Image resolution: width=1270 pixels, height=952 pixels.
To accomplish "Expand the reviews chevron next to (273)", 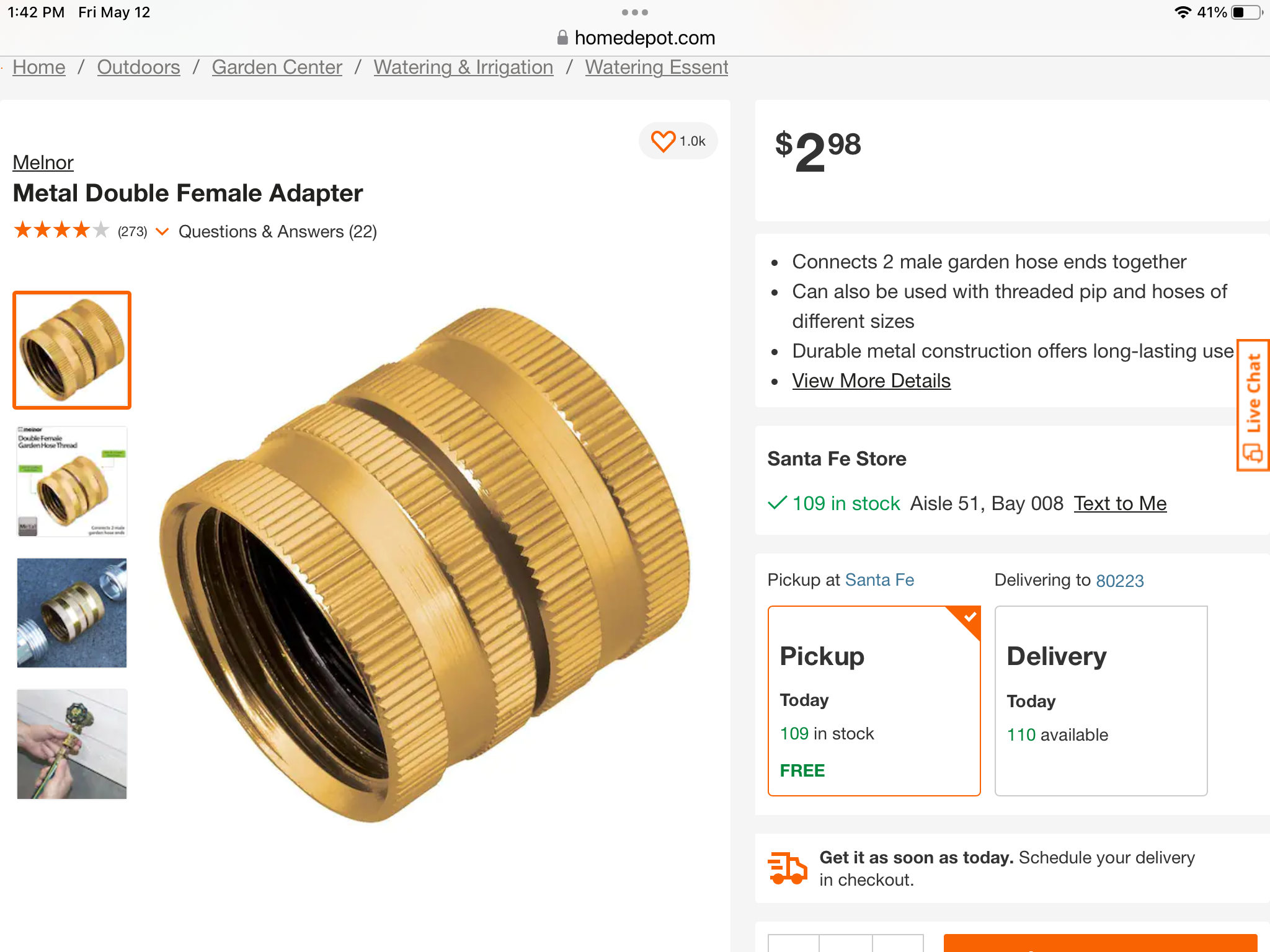I will (x=162, y=232).
